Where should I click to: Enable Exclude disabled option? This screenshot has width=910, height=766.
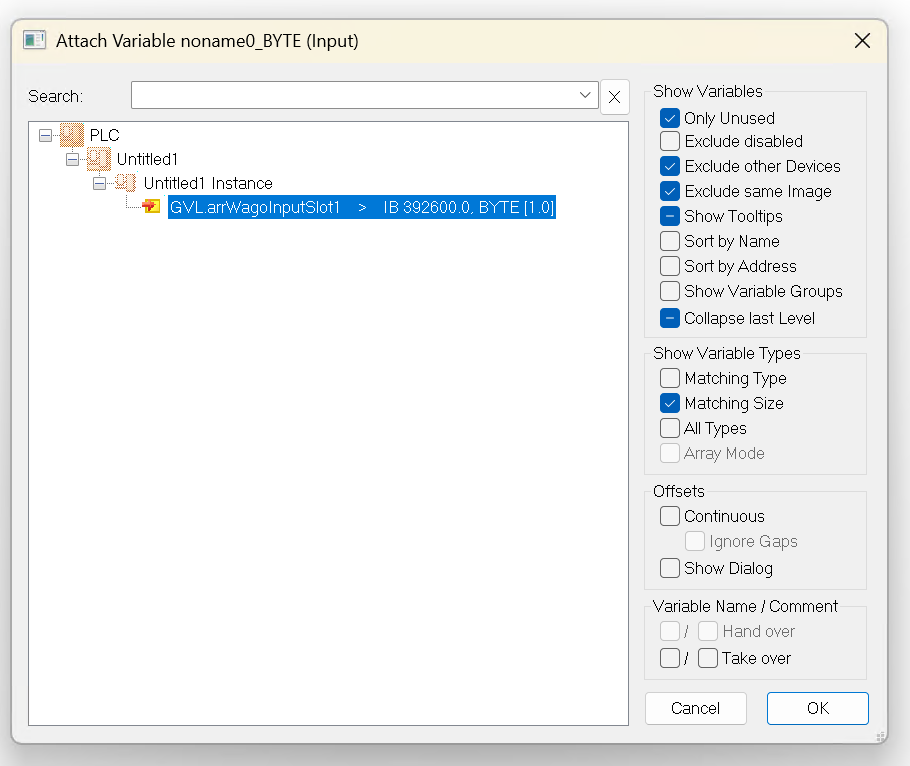coord(670,142)
